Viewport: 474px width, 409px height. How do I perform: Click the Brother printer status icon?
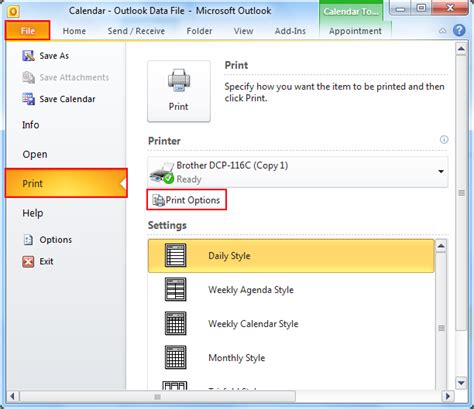point(162,173)
